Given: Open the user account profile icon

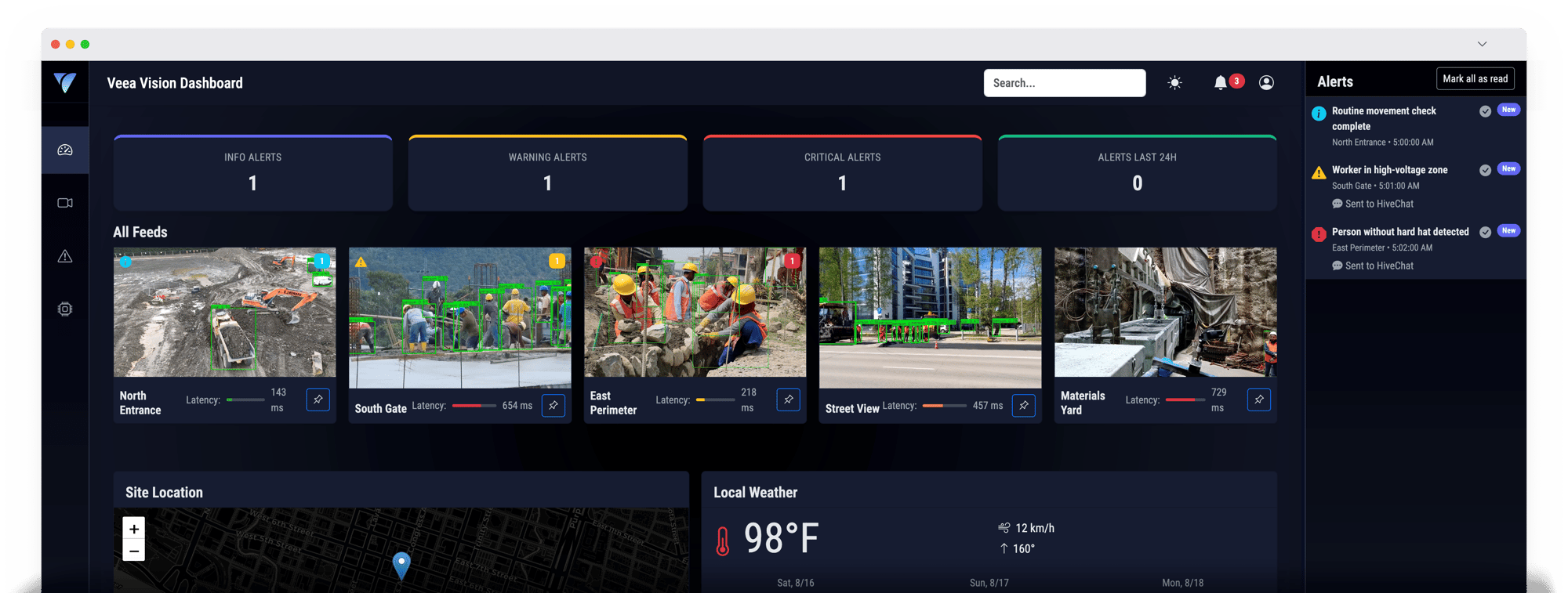Looking at the screenshot, I should coord(1266,82).
